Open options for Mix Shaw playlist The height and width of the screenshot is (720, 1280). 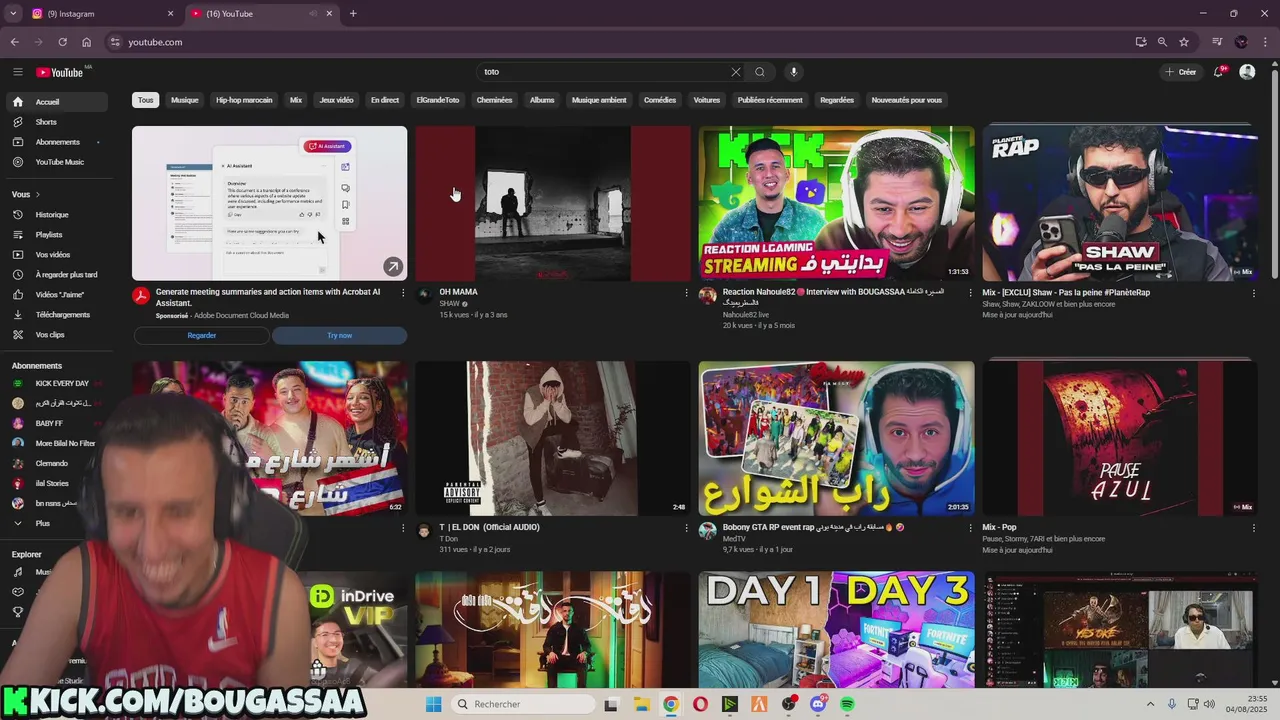(1254, 293)
